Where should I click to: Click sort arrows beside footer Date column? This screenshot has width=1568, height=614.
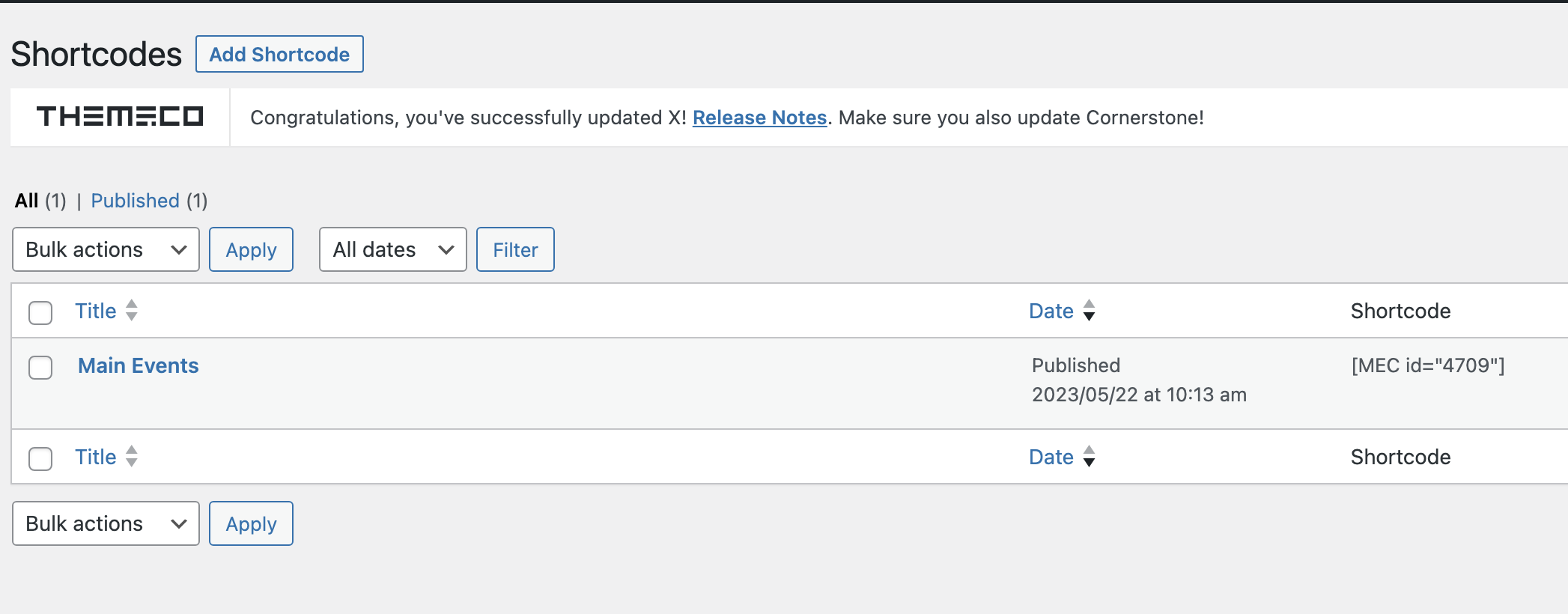1090,456
